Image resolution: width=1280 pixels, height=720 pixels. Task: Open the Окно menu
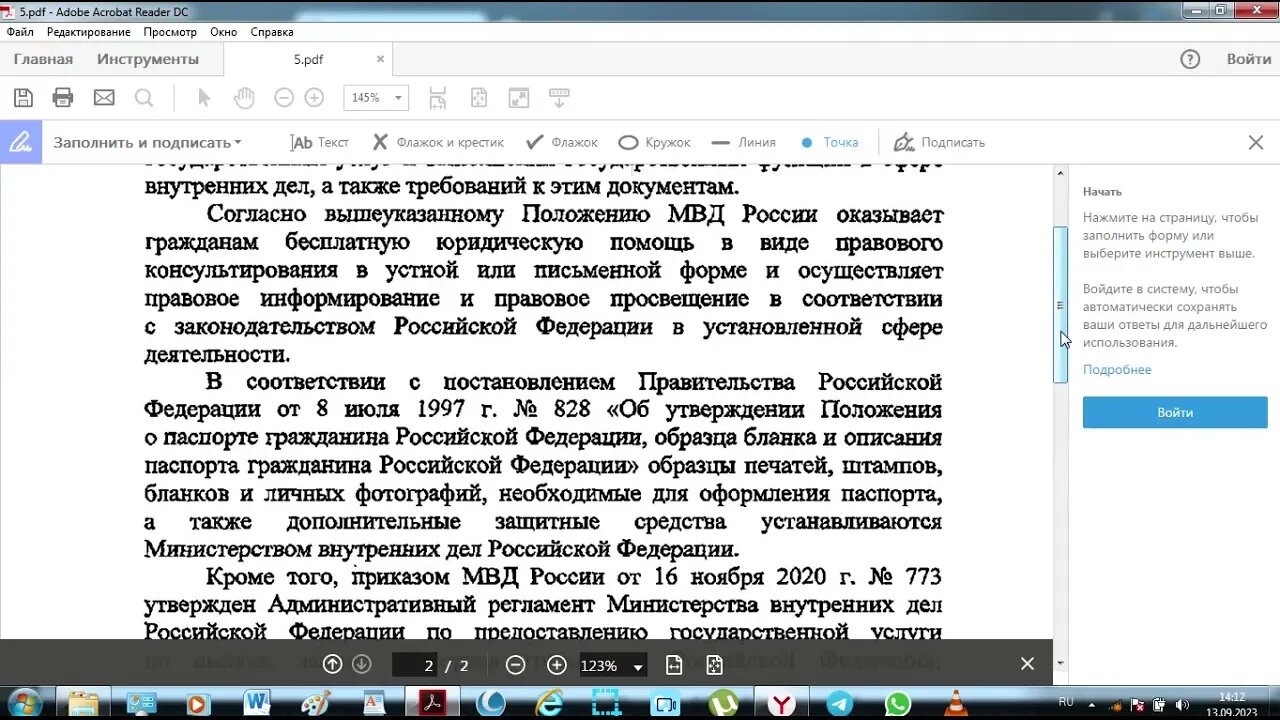(223, 32)
